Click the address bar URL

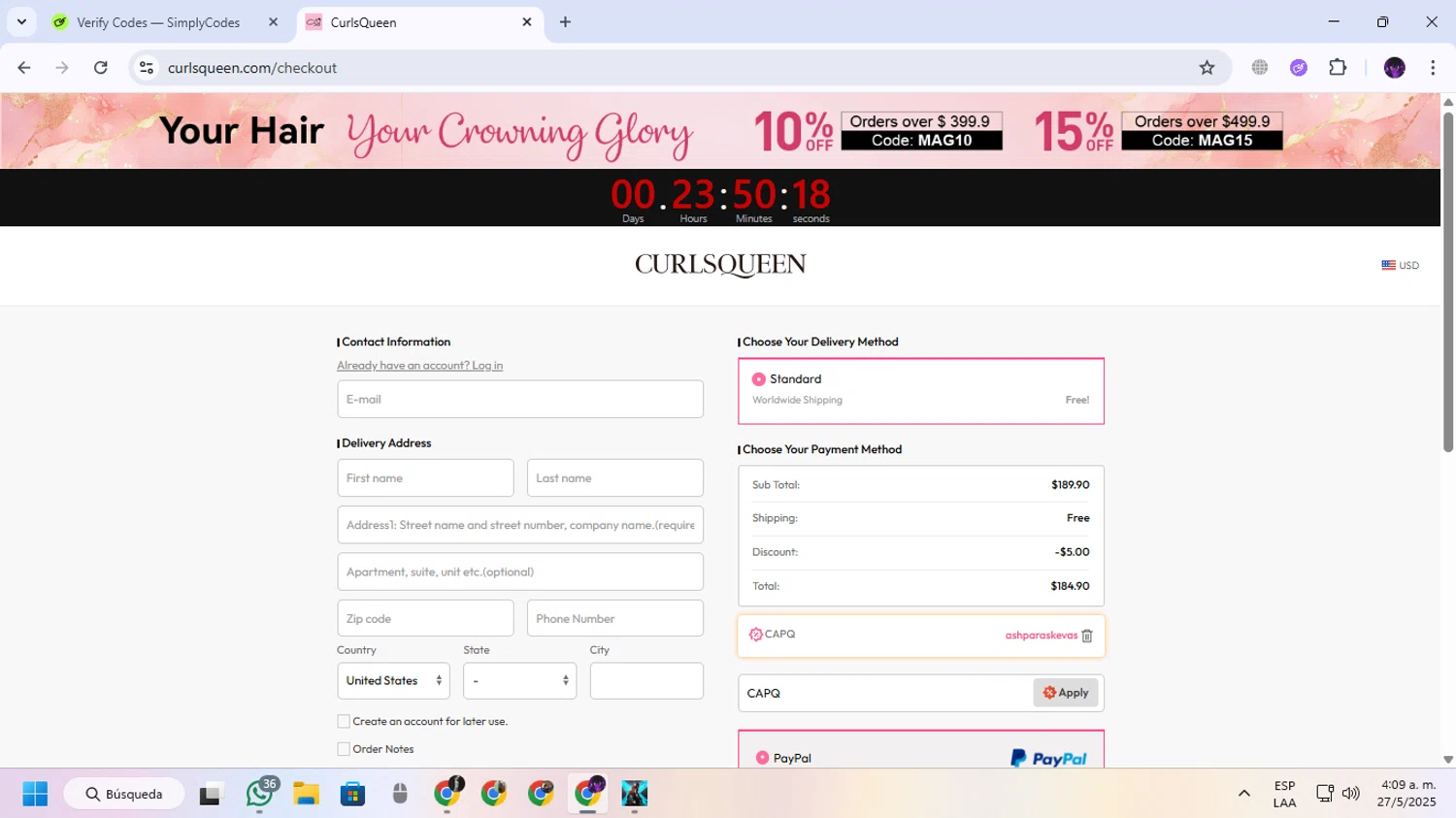(252, 68)
